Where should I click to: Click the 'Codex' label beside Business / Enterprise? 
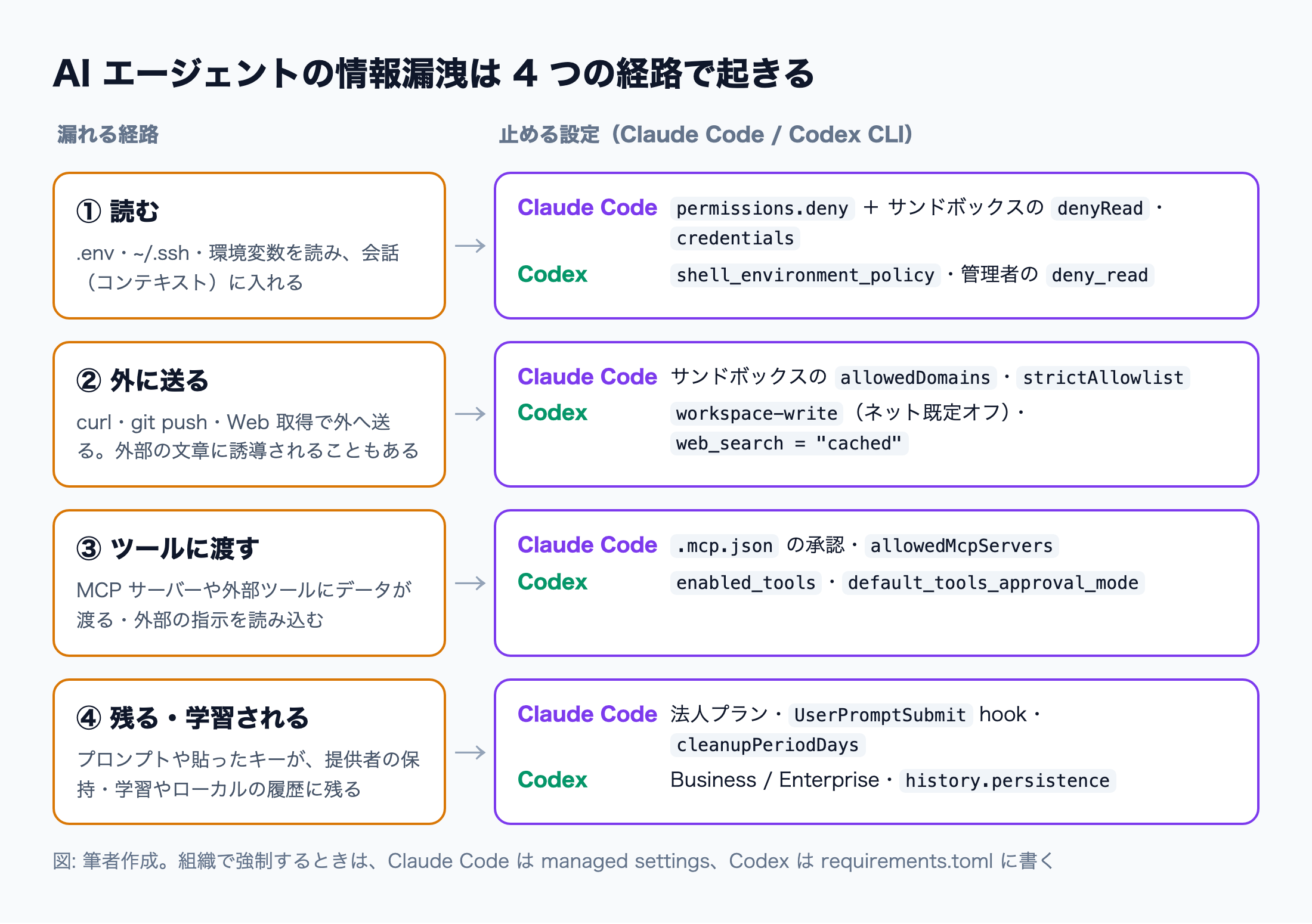552,780
